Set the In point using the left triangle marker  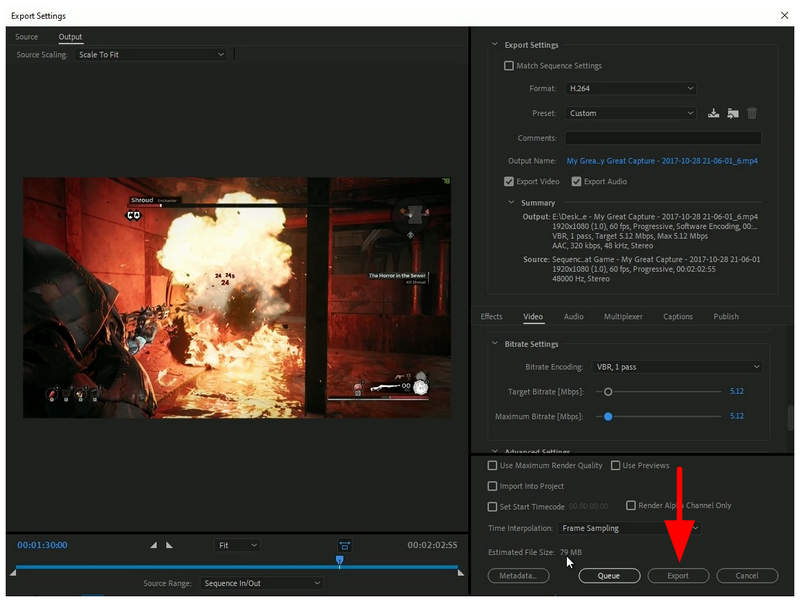(153, 546)
